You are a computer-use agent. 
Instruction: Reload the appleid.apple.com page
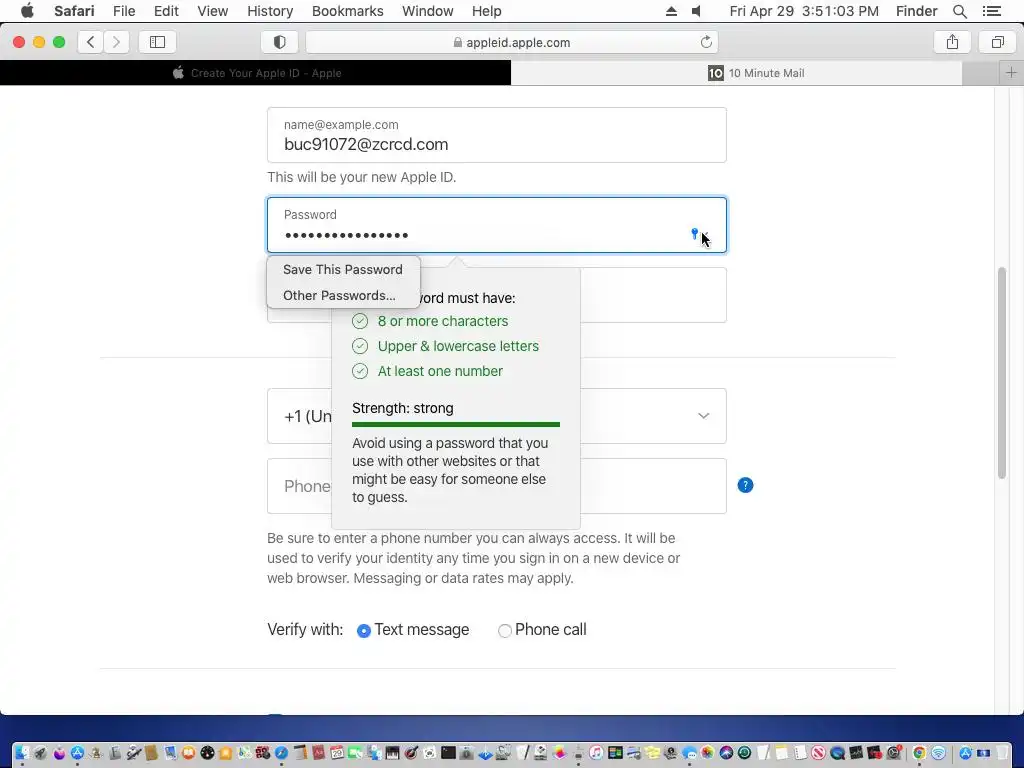point(706,42)
